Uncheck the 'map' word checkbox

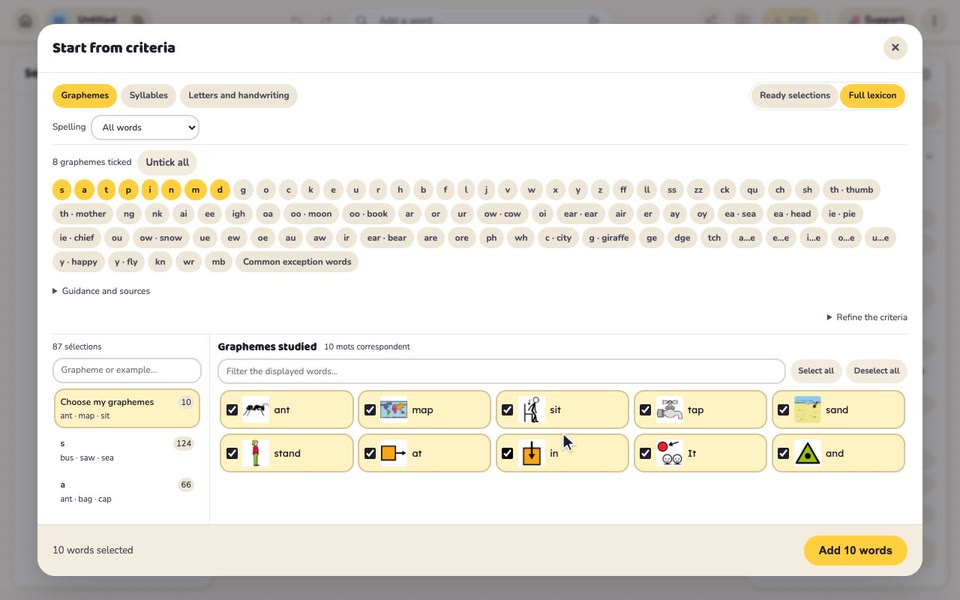pyautogui.click(x=370, y=410)
